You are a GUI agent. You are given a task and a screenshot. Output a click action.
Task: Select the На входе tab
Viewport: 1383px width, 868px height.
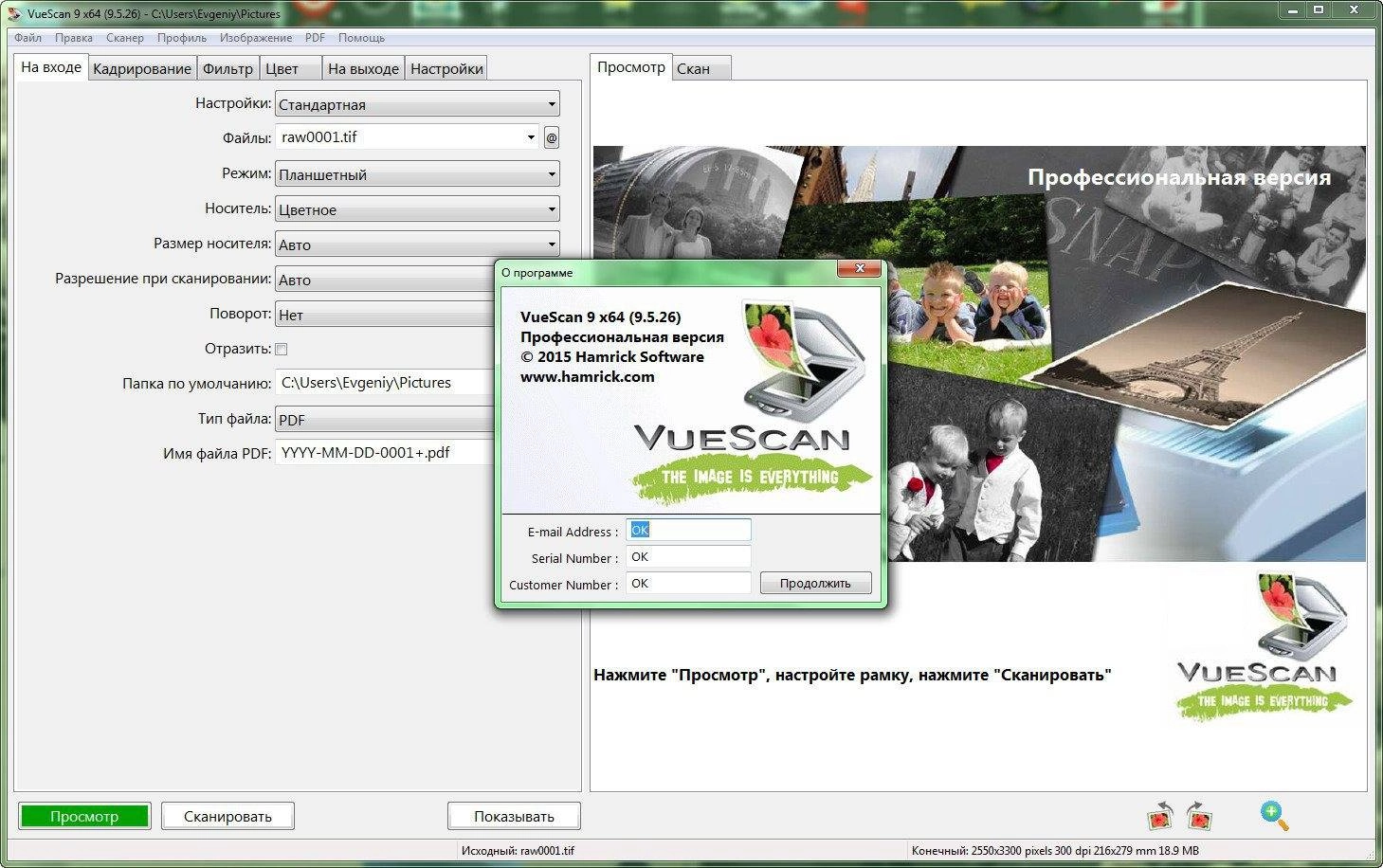pyautogui.click(x=51, y=67)
